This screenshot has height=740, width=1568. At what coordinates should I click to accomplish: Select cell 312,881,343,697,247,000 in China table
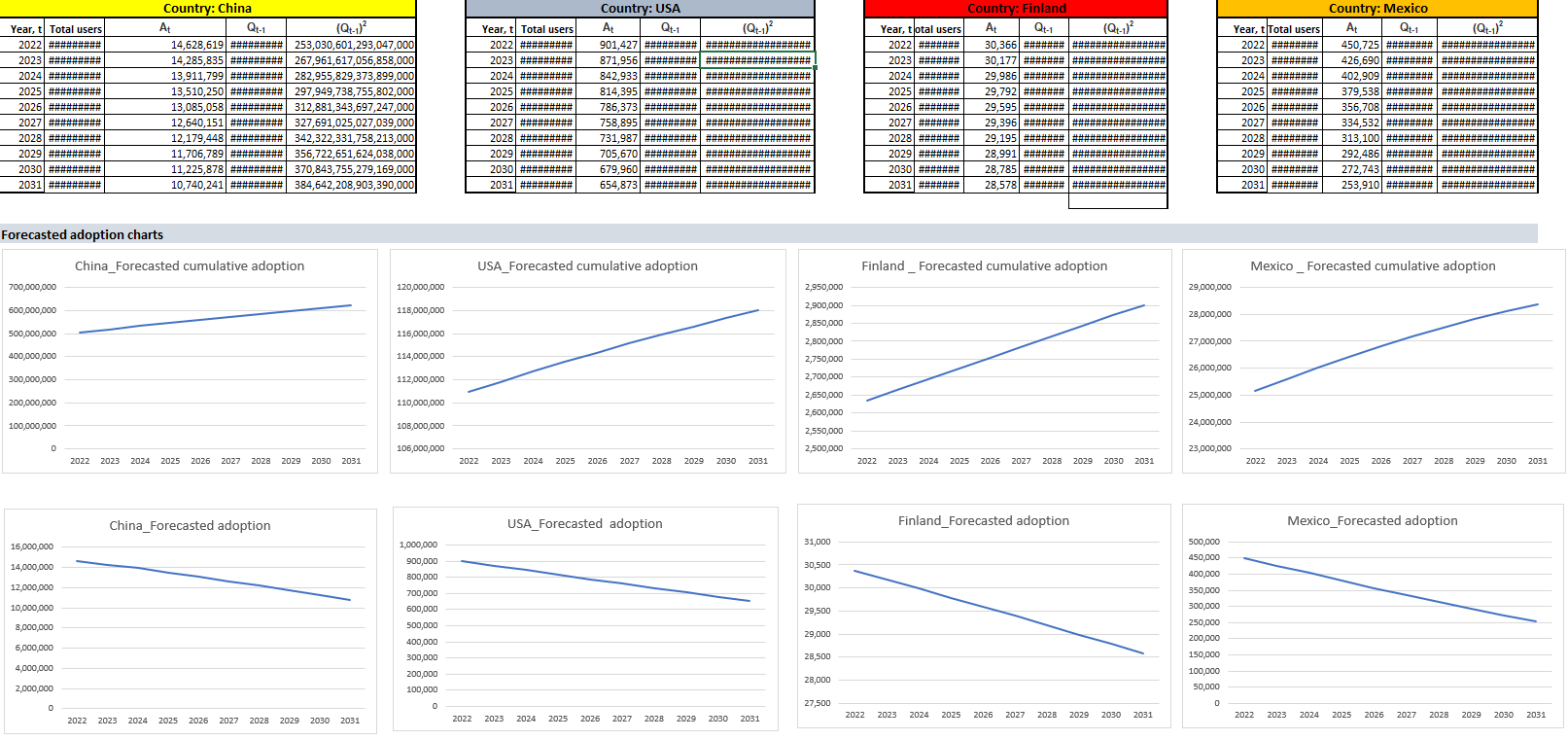(x=351, y=107)
